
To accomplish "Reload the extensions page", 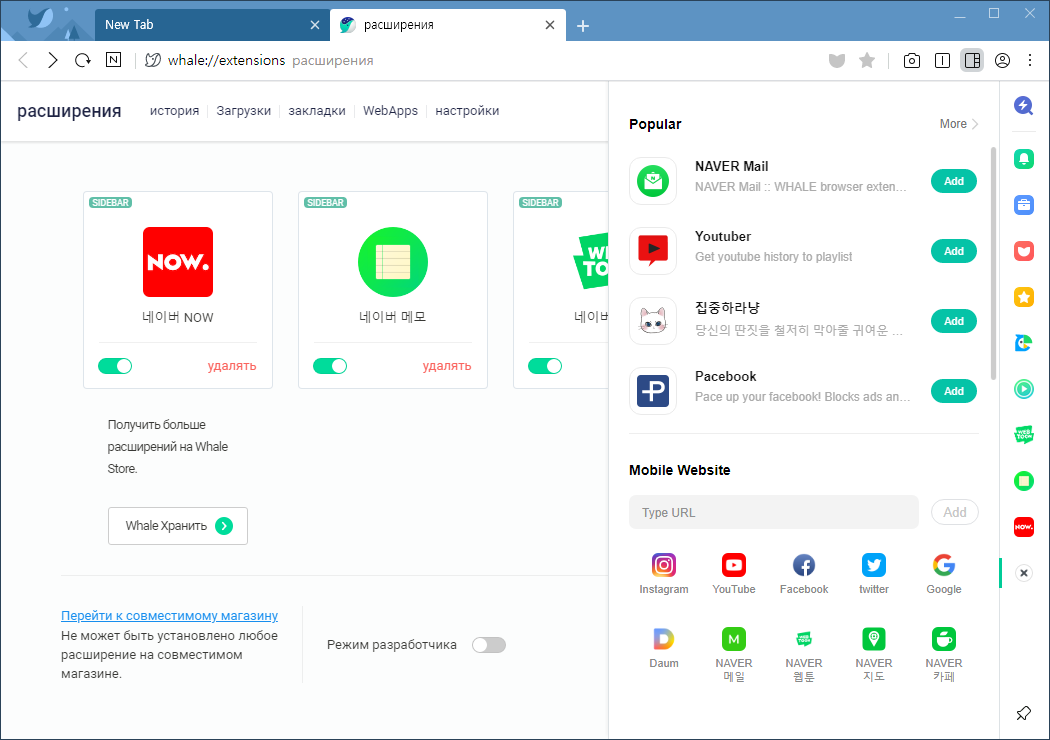I will tap(82, 60).
